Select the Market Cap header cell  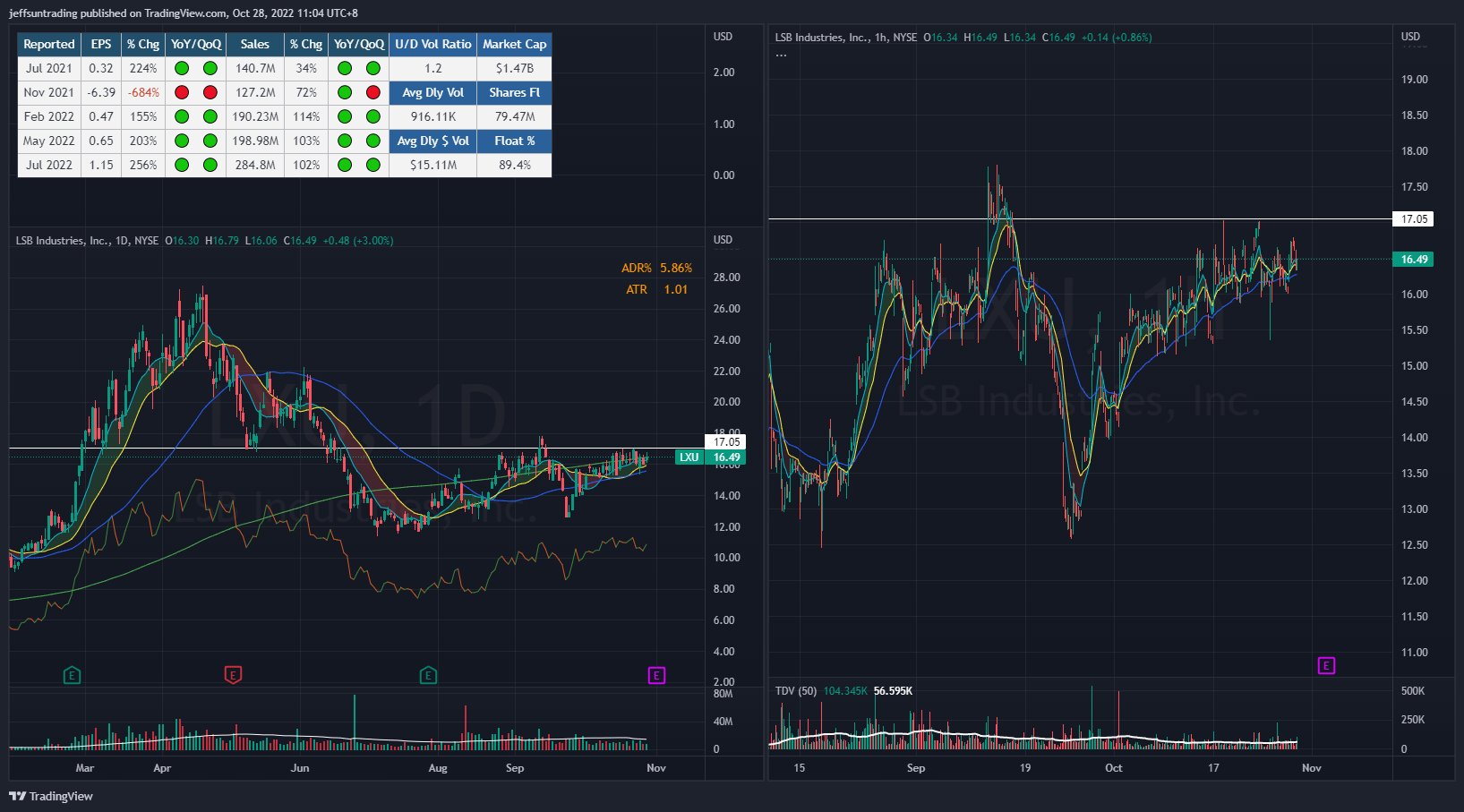pyautogui.click(x=515, y=44)
